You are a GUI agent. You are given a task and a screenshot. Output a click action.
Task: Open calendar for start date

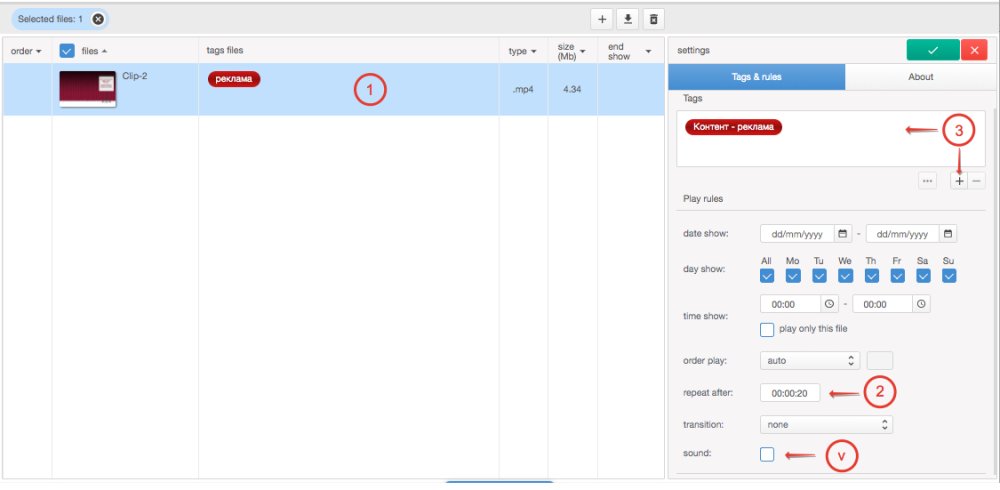coord(842,234)
